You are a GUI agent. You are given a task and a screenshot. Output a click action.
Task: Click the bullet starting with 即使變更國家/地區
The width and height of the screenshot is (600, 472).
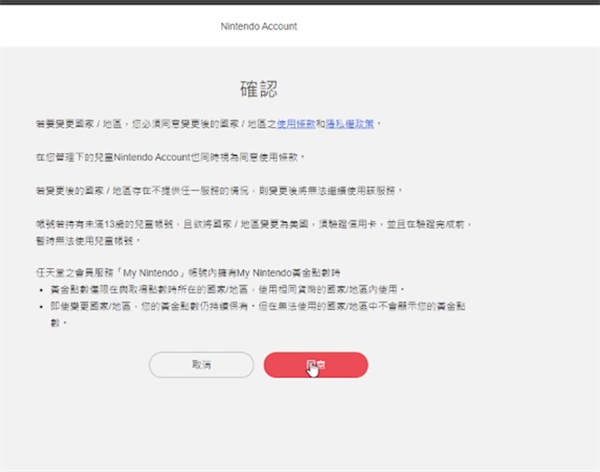[258, 314]
